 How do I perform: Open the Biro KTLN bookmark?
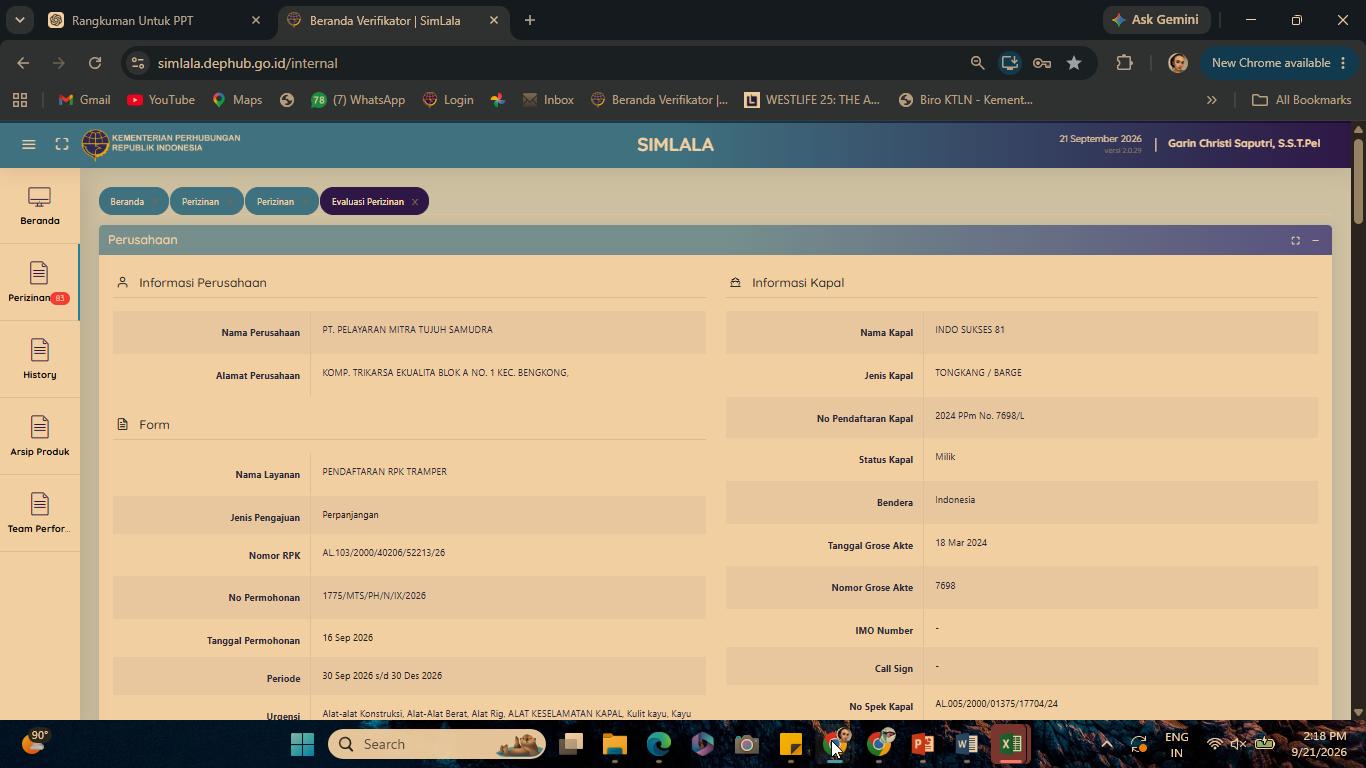point(965,100)
